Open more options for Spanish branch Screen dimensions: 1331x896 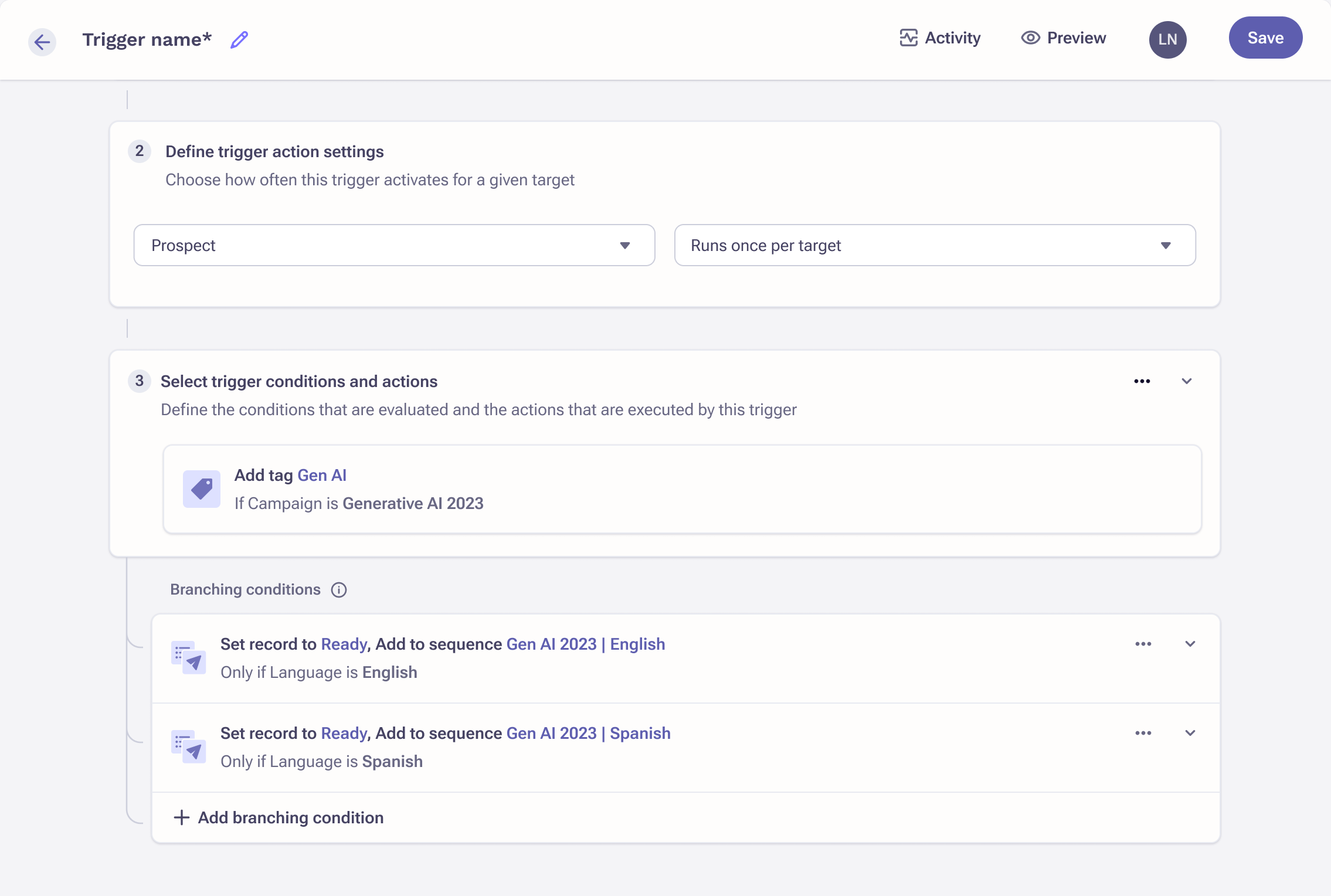pyautogui.click(x=1143, y=733)
